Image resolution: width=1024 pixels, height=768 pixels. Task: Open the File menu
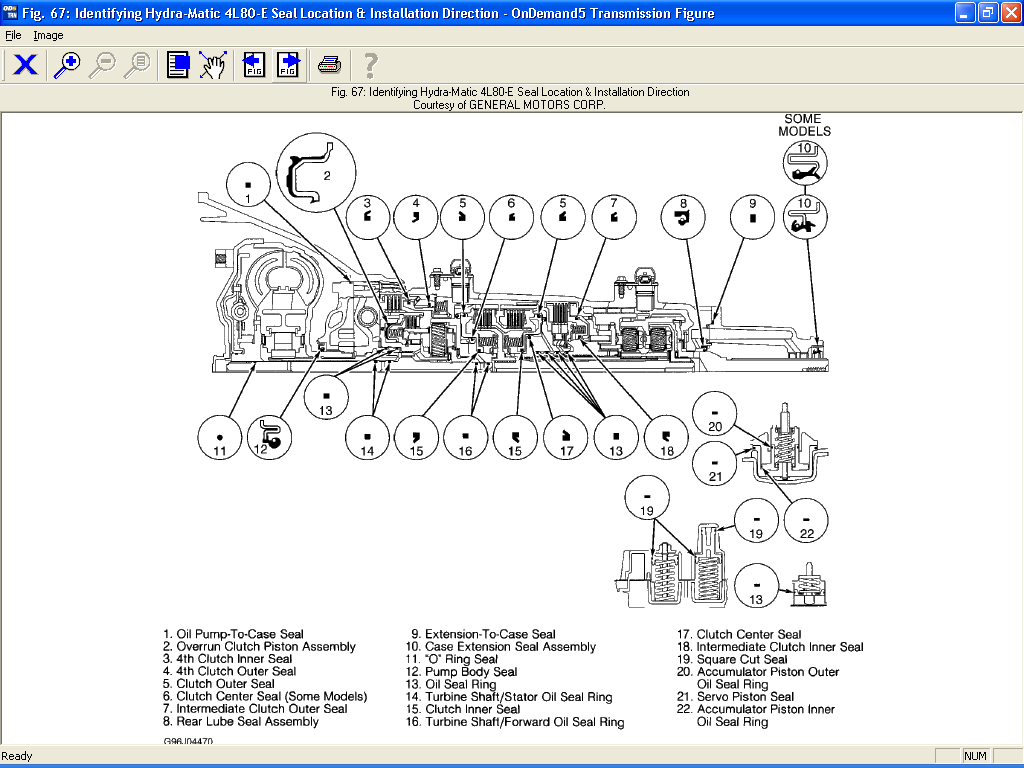pos(13,35)
